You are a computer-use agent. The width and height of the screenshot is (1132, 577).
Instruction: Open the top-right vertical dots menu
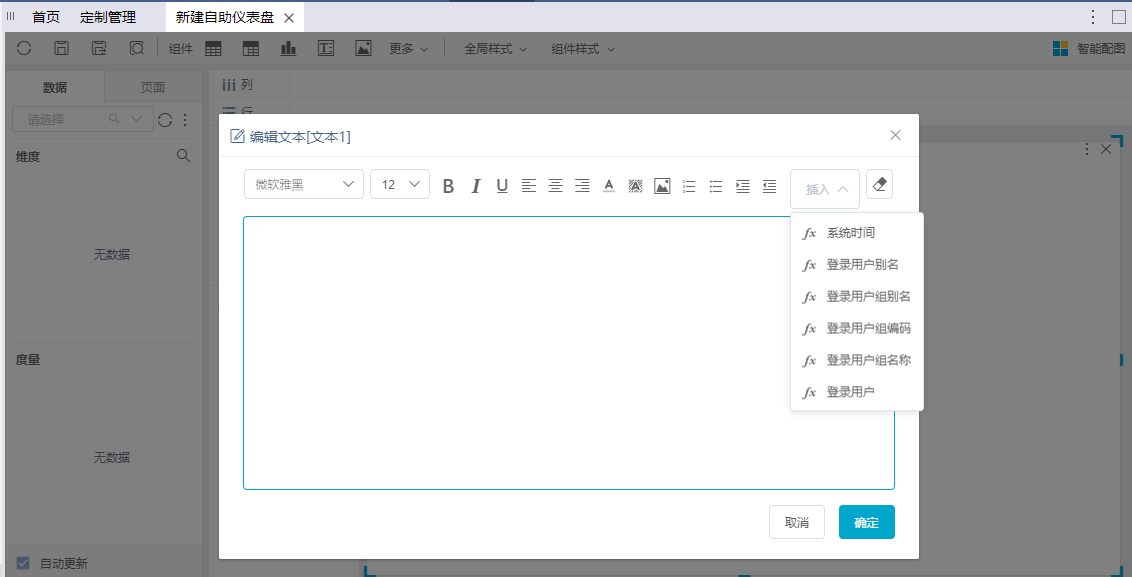(1094, 17)
